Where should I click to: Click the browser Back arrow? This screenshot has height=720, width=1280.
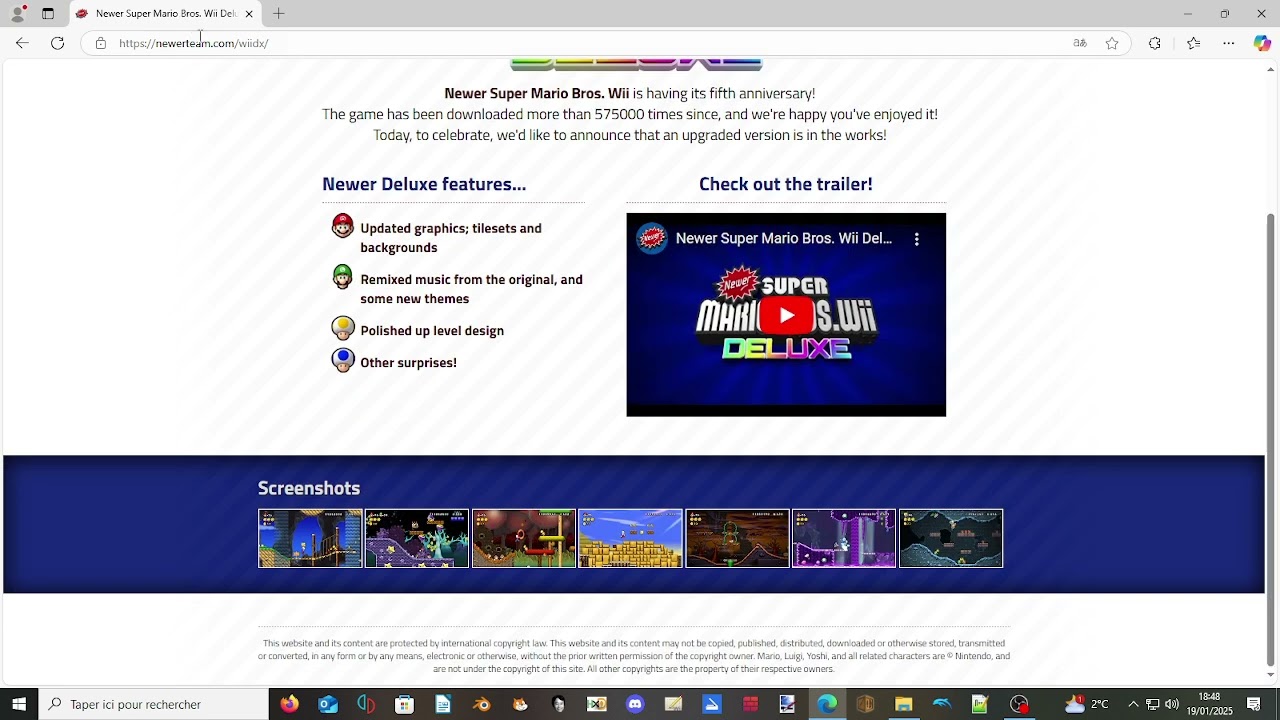point(22,43)
